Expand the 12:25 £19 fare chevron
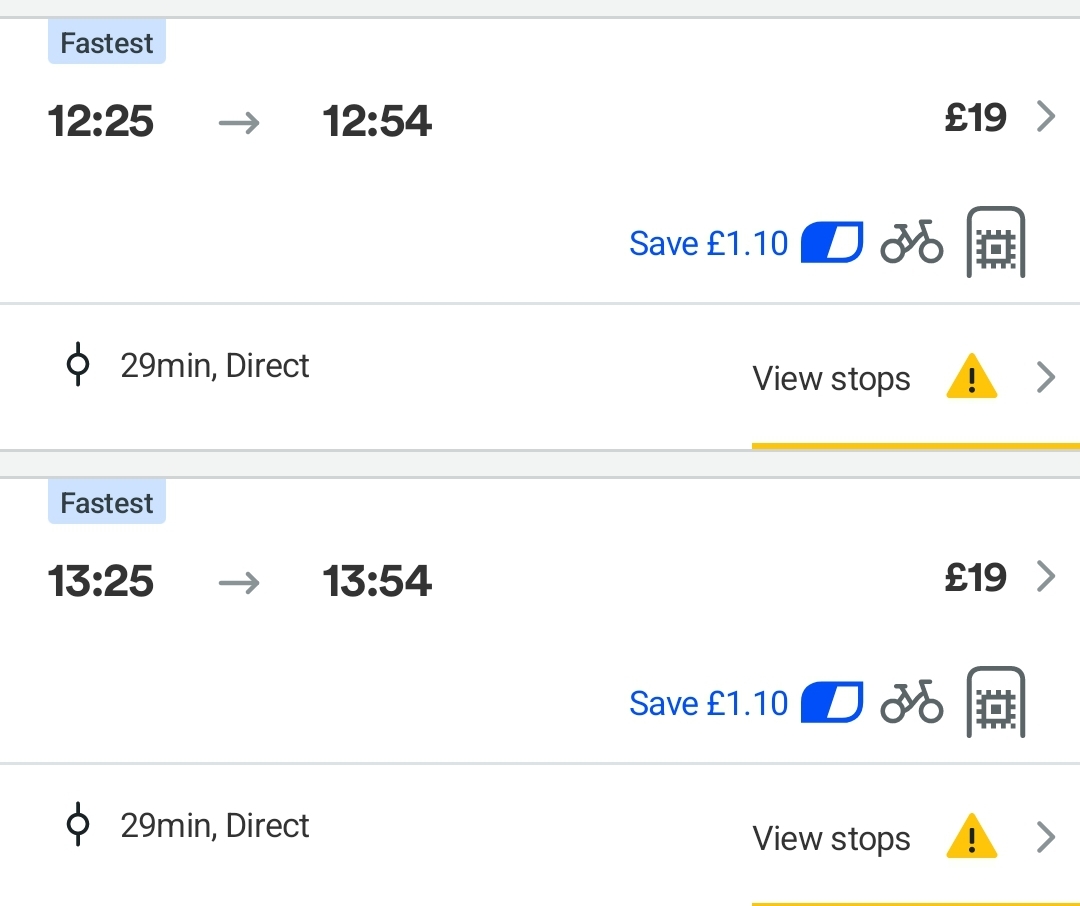This screenshot has height=906, width=1080. coord(1046,116)
